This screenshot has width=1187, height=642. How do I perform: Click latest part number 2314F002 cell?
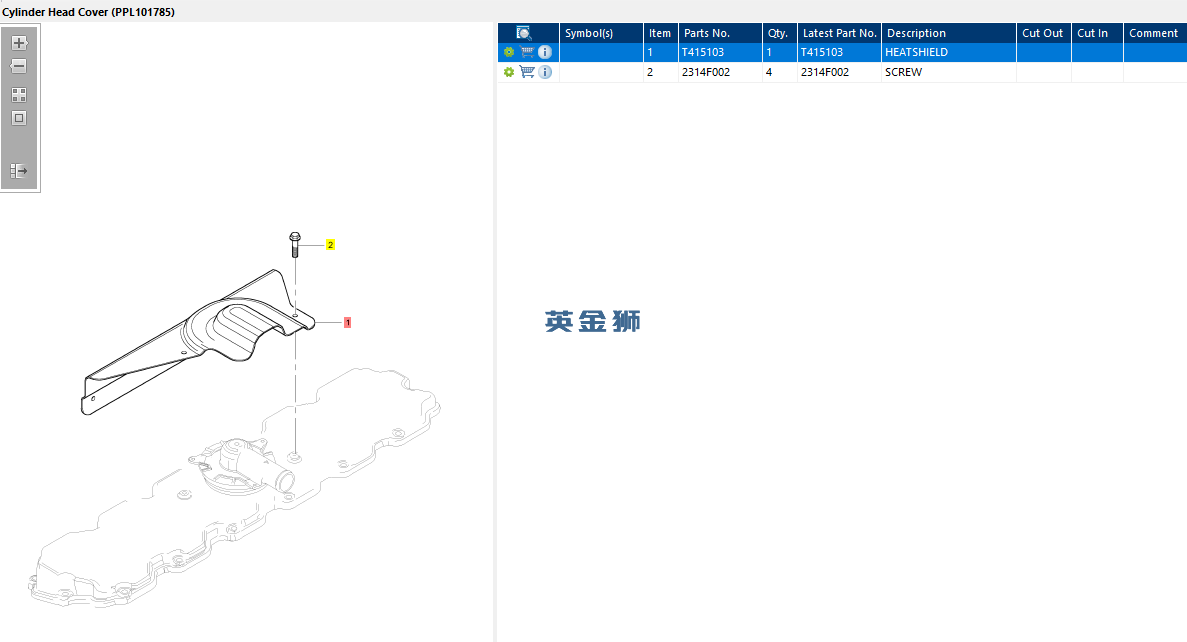[839, 72]
